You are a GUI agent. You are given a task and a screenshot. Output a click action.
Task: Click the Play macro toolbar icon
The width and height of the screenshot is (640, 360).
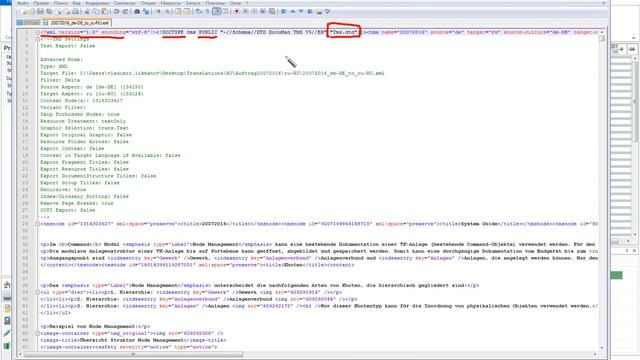pos(254,11)
